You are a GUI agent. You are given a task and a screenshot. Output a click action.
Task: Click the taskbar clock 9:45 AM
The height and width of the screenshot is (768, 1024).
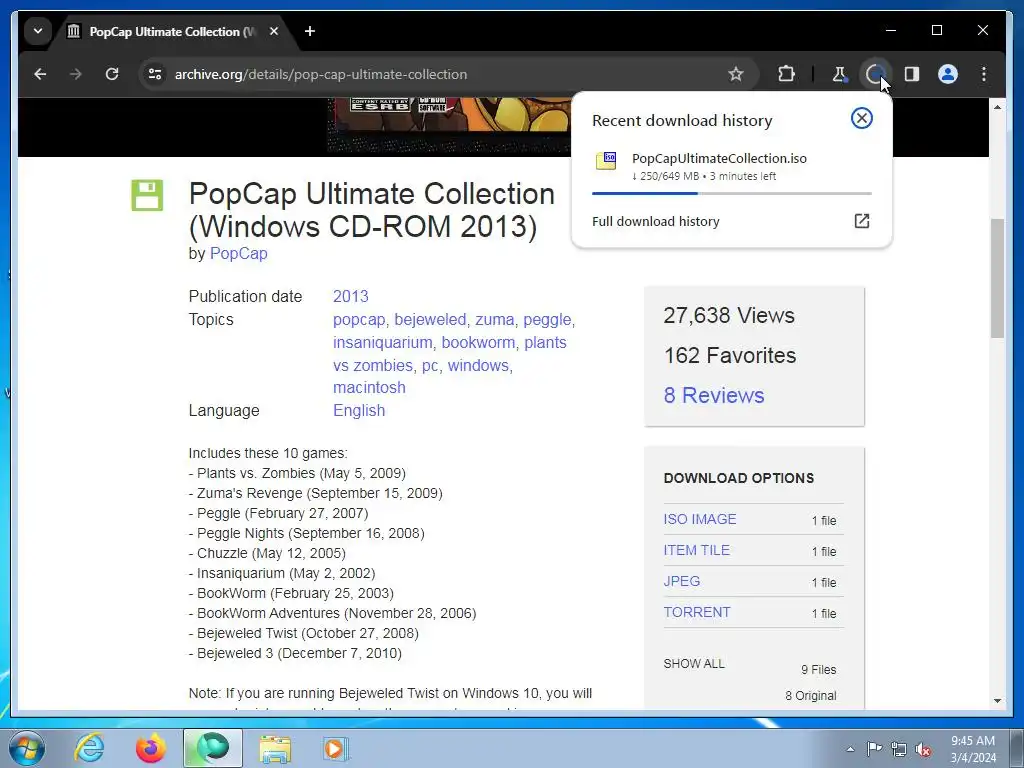(973, 749)
